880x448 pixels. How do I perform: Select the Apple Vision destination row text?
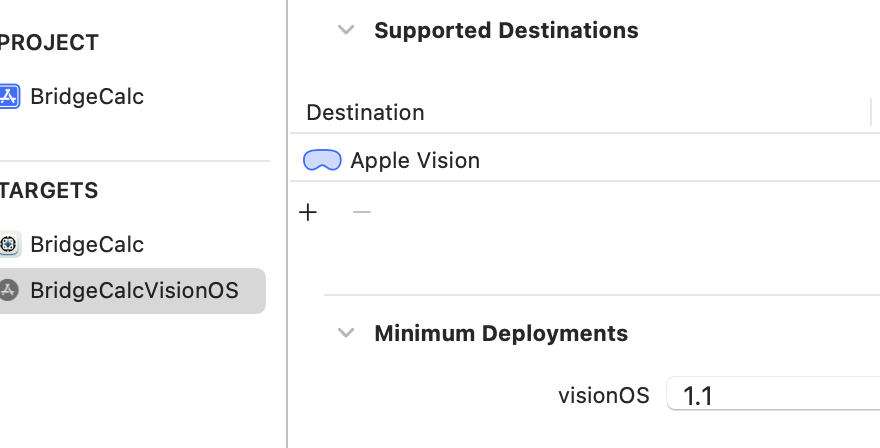(415, 160)
